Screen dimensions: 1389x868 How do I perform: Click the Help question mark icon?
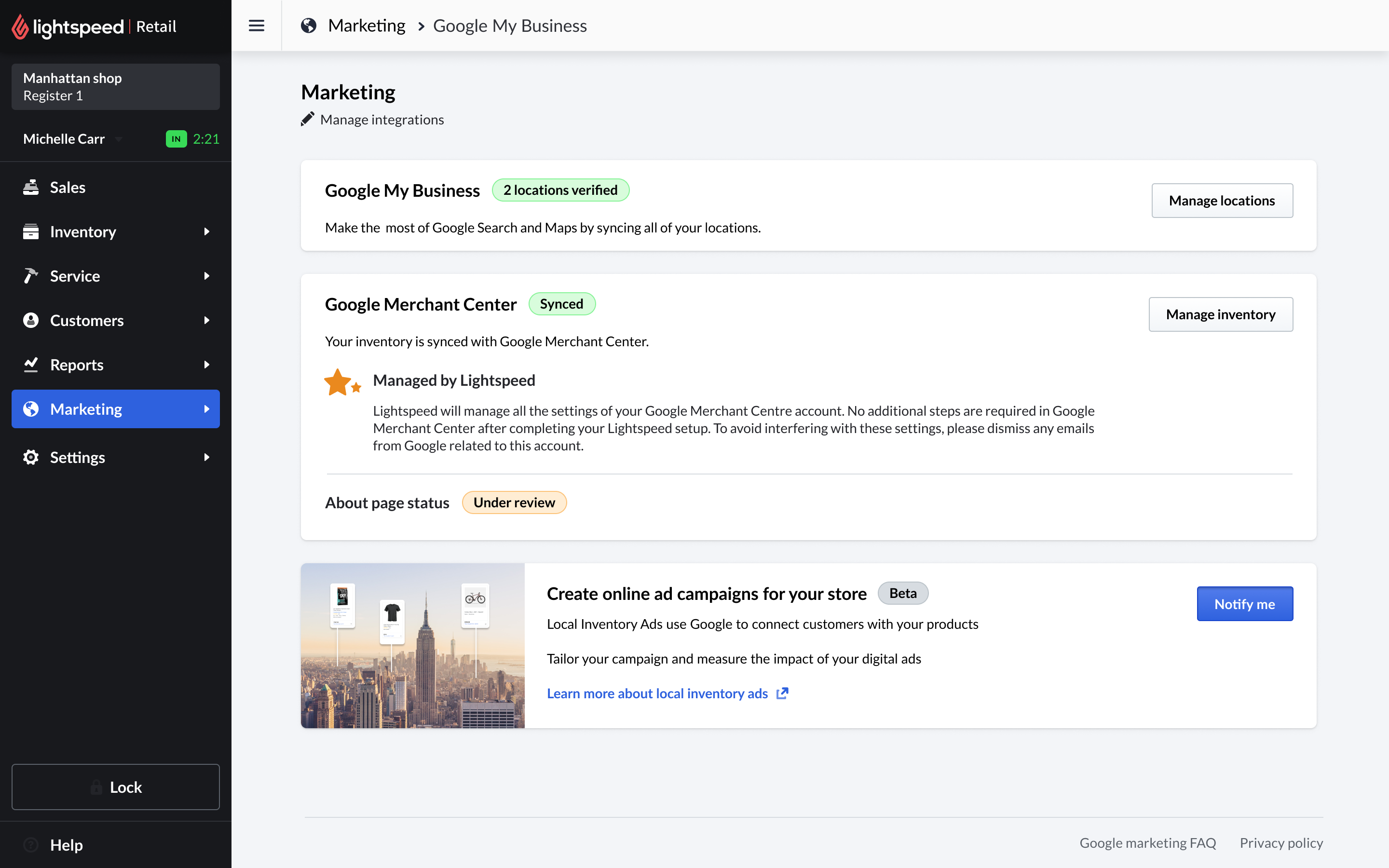(x=31, y=844)
